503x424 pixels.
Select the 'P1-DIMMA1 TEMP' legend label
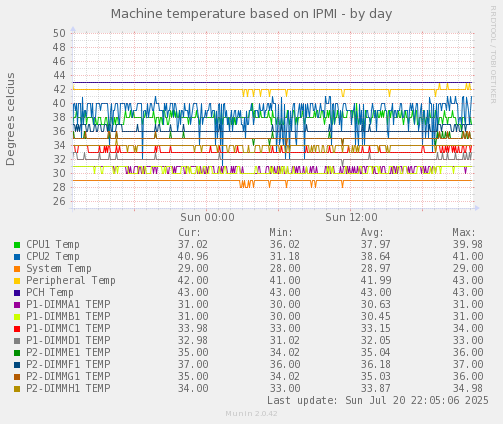[68, 304]
